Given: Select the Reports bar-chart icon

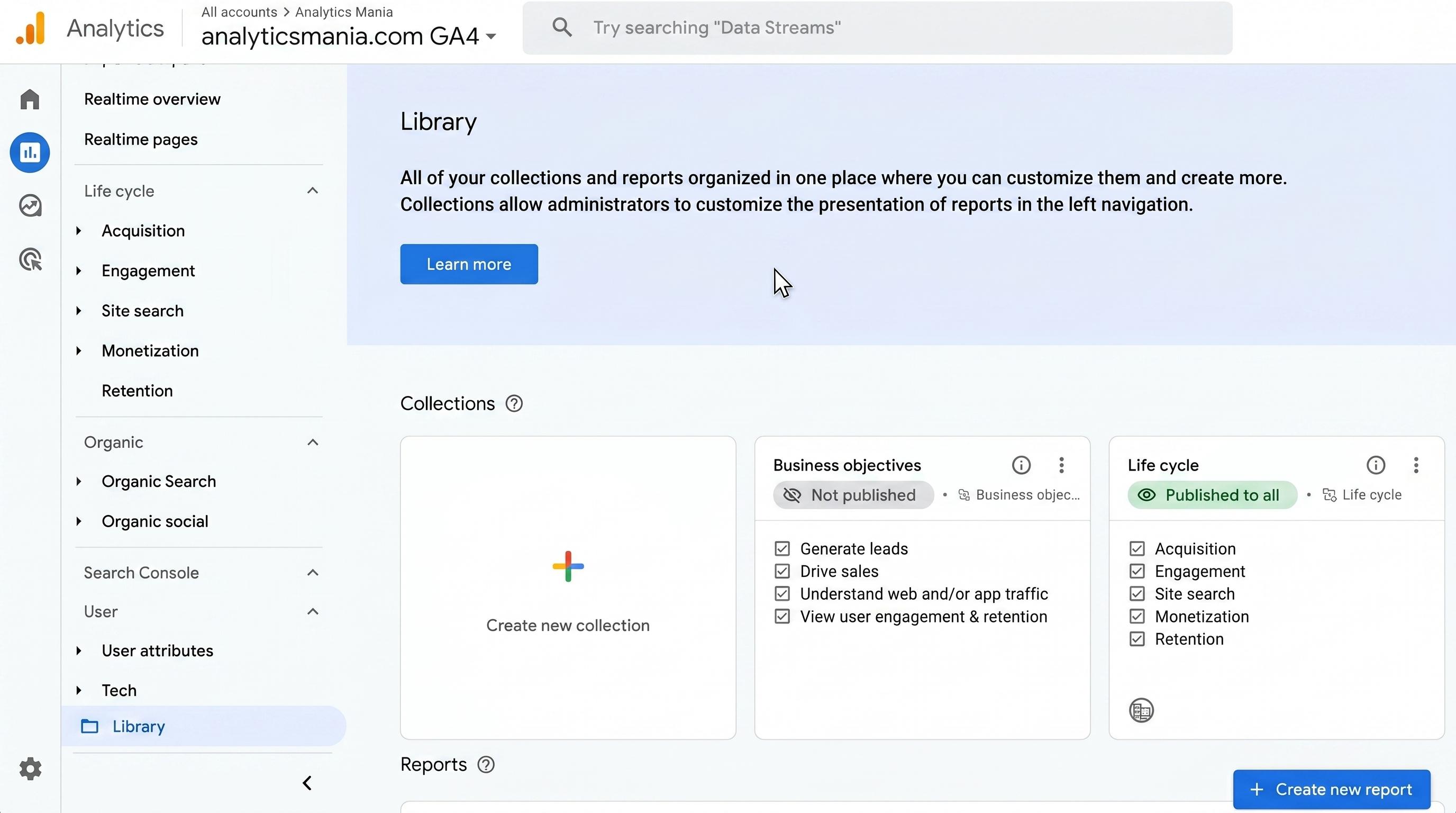Looking at the screenshot, I should [x=30, y=152].
